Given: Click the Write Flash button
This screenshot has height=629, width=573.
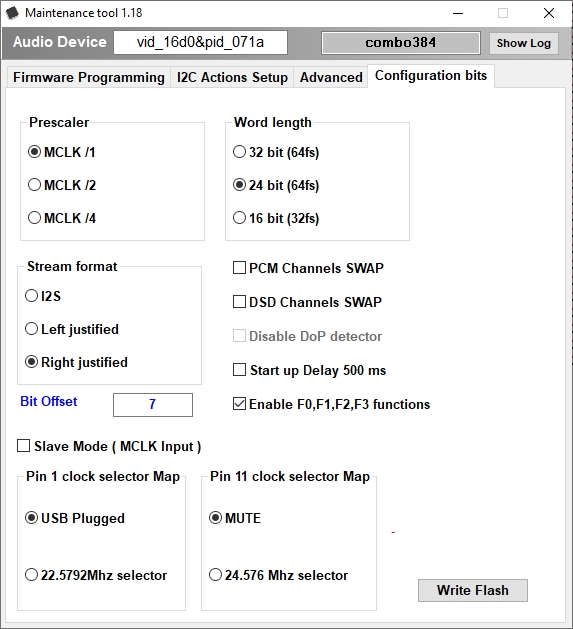Looking at the screenshot, I should click(473, 590).
